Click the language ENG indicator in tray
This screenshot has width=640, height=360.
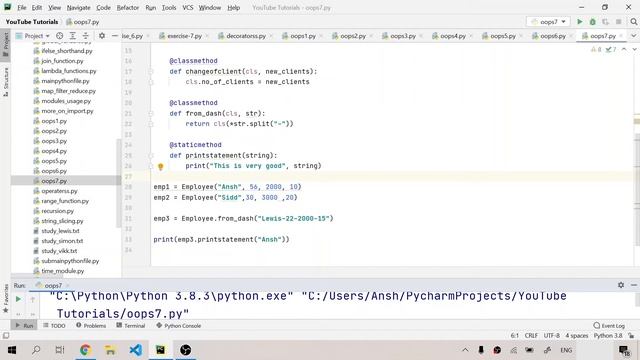[566, 350]
